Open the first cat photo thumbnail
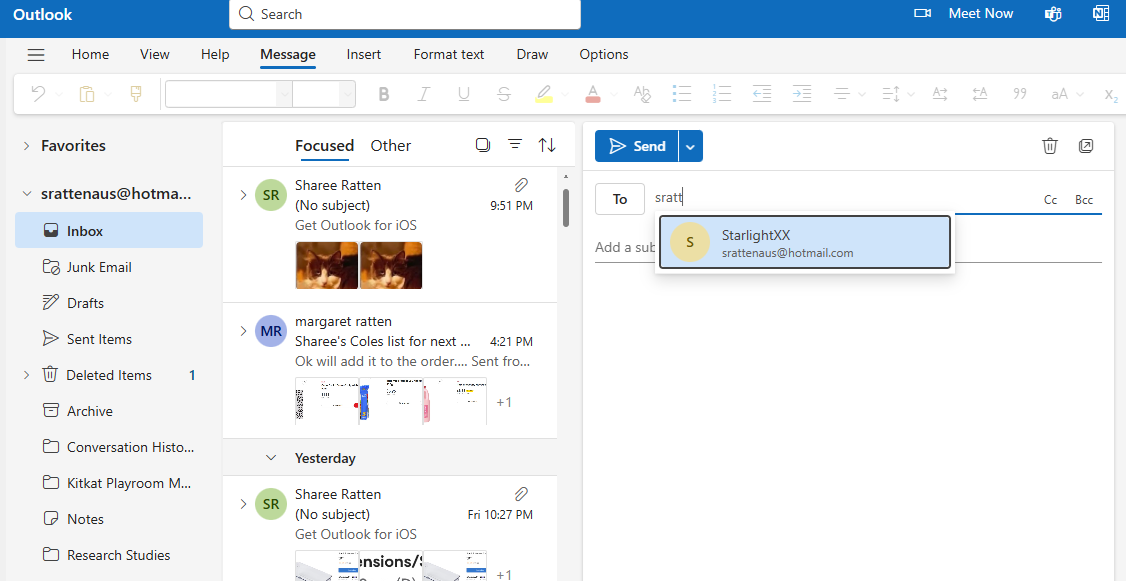The height and width of the screenshot is (581, 1126). click(327, 265)
